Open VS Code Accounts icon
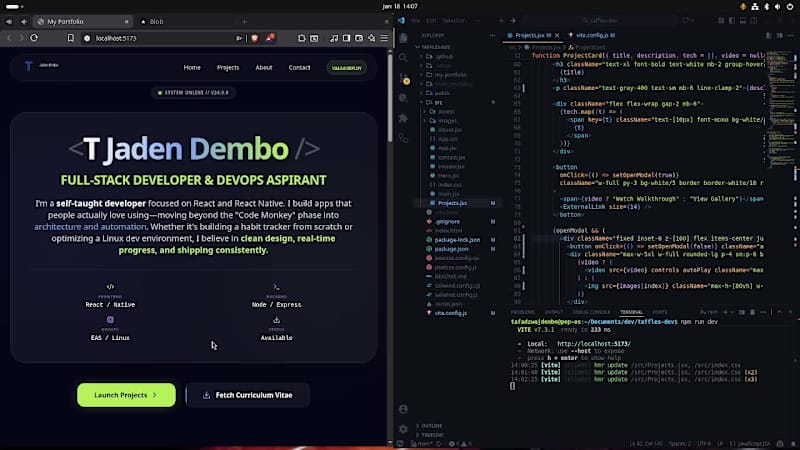800x450 pixels. tap(403, 409)
